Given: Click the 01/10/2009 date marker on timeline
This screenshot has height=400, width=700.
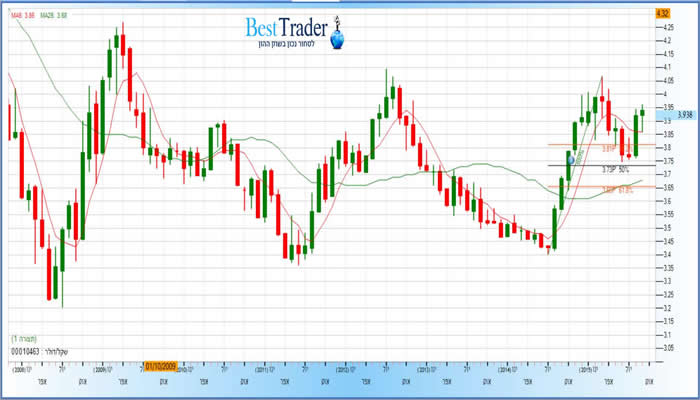Looking at the screenshot, I should 162,366.
